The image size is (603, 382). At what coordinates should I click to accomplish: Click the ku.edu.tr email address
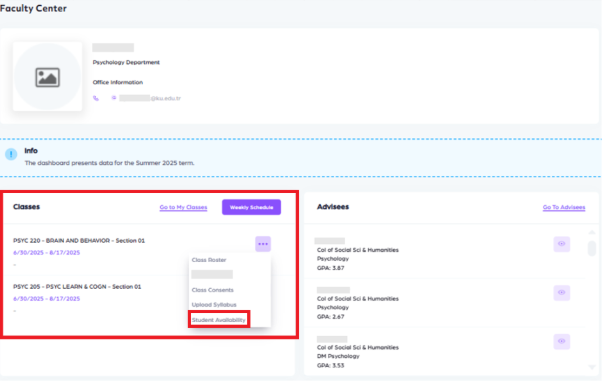click(x=150, y=98)
